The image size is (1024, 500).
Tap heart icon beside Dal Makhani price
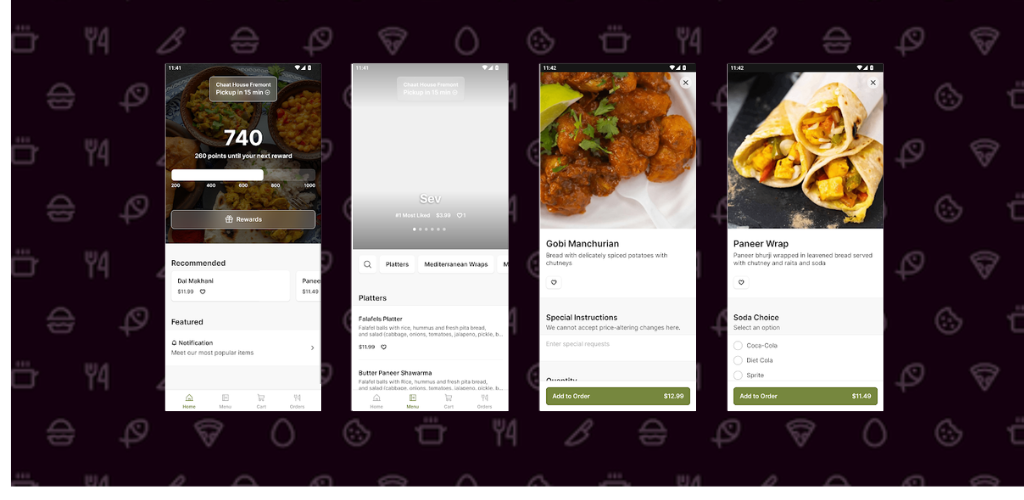202,292
